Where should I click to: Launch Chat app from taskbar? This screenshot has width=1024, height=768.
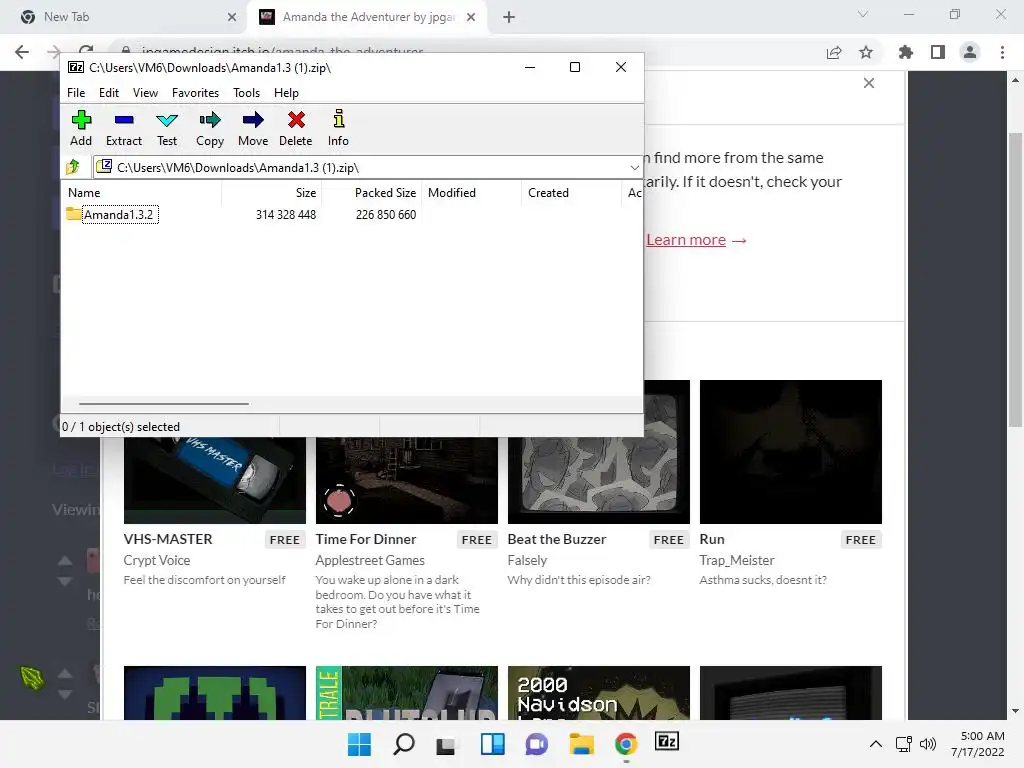pyautogui.click(x=537, y=744)
